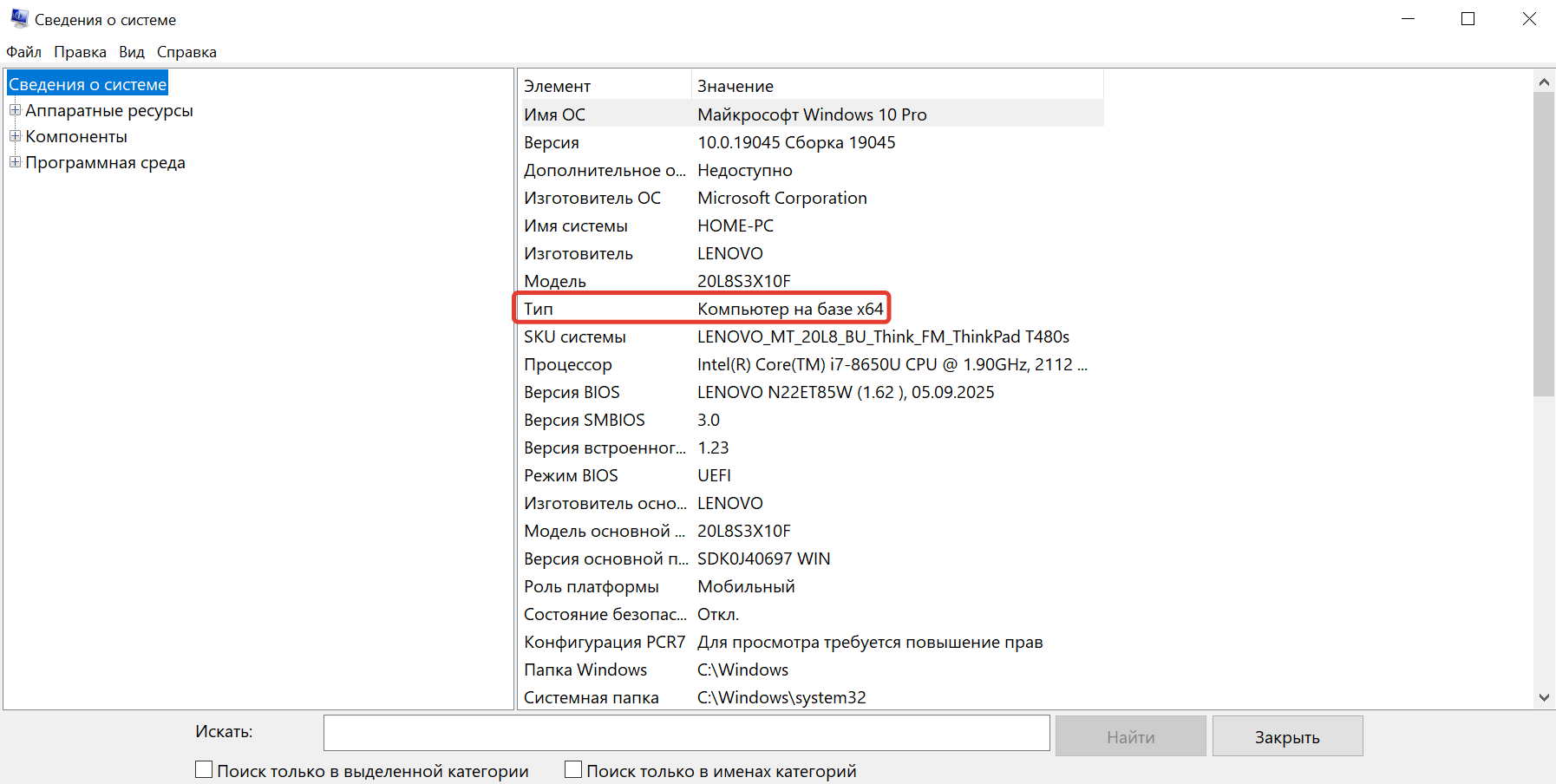Click the scroll down arrow of details list
The image size is (1556, 784).
click(x=1543, y=697)
